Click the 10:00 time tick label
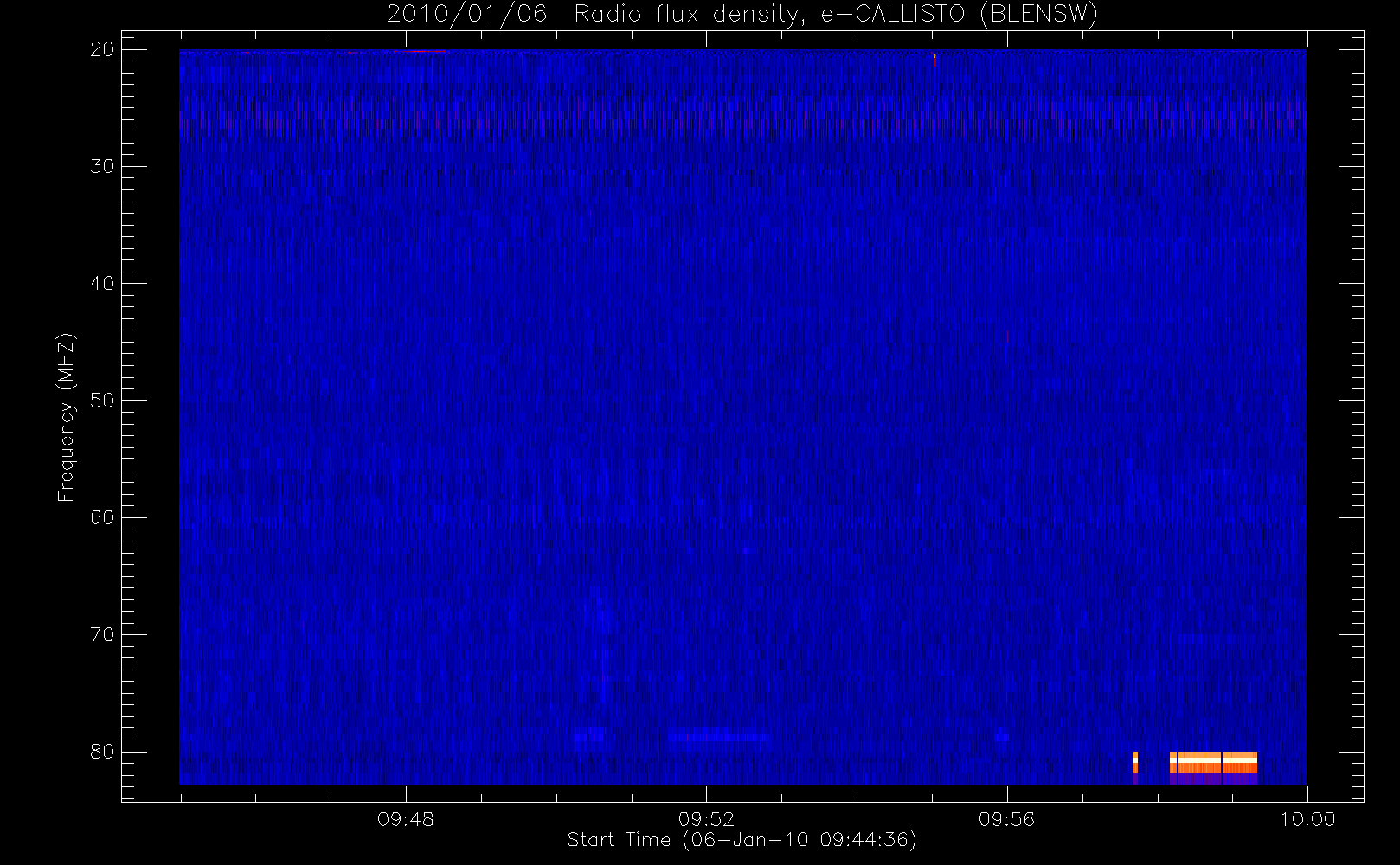 [x=1307, y=819]
